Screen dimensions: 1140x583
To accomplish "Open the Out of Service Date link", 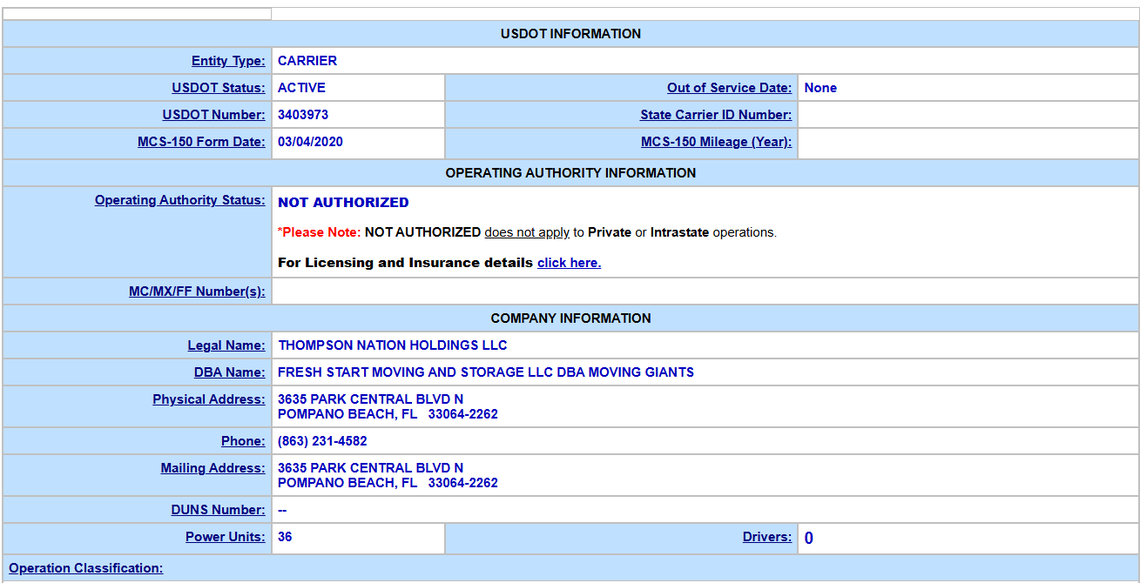I will (x=729, y=87).
